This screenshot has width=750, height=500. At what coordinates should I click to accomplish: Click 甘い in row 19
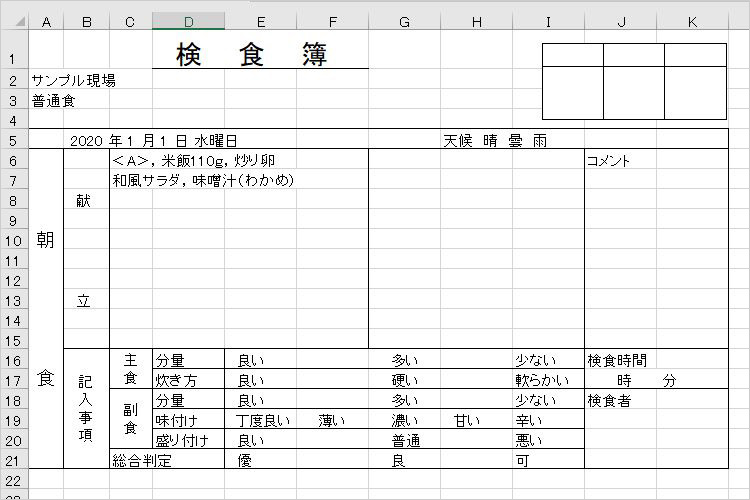(467, 421)
